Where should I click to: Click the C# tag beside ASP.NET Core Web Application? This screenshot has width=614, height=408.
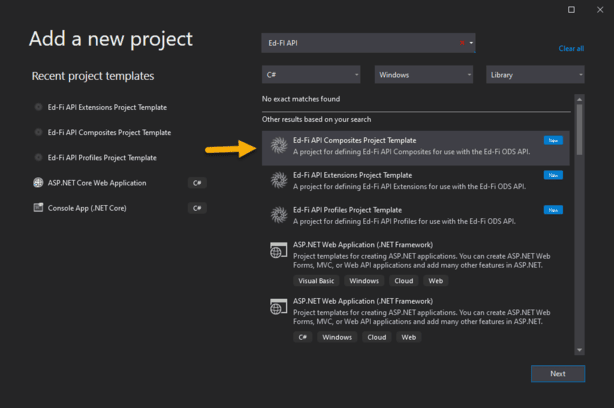pos(197,183)
